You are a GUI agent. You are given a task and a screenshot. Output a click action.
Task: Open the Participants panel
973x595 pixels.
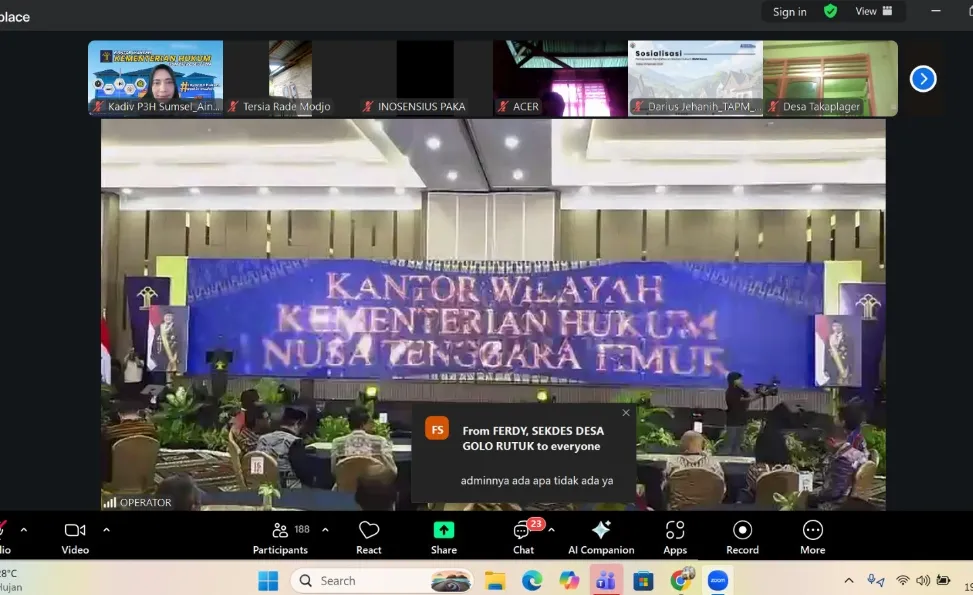(x=280, y=538)
